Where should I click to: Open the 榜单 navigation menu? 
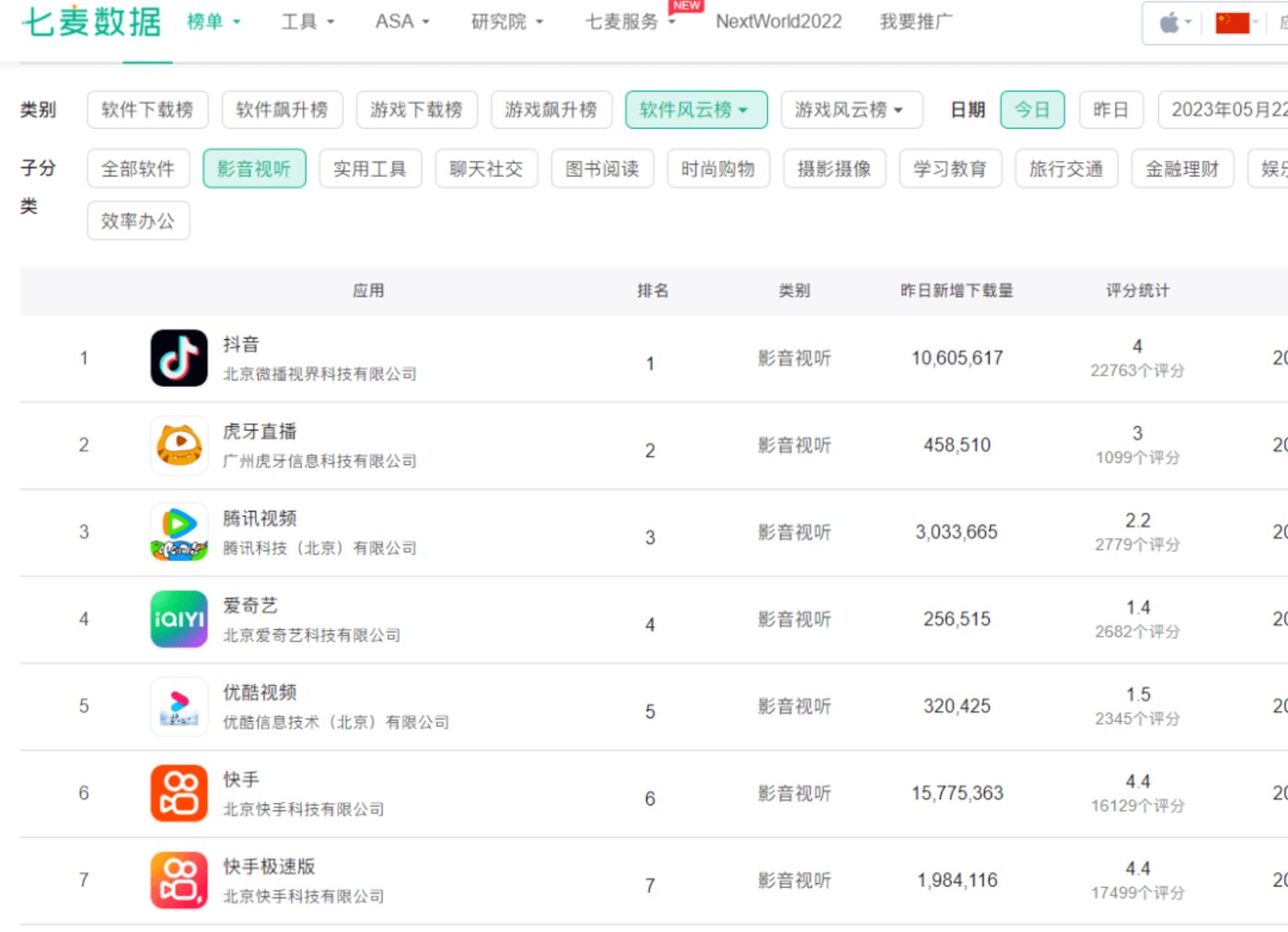pyautogui.click(x=214, y=22)
